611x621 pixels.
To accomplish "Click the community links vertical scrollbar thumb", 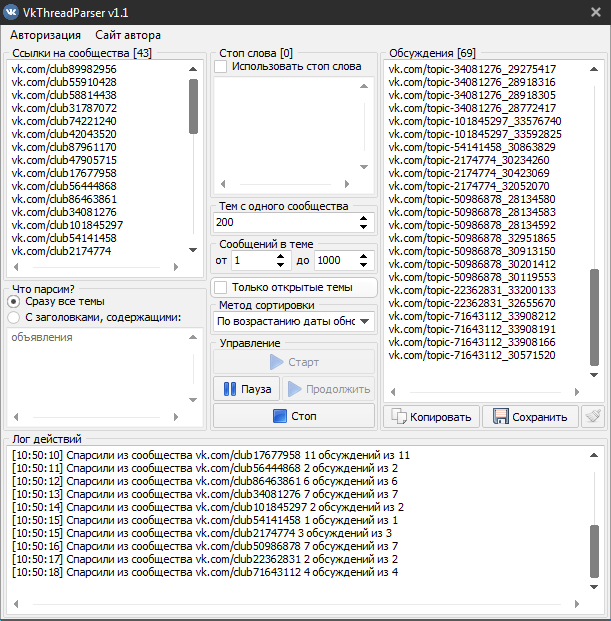I will coord(193,106).
